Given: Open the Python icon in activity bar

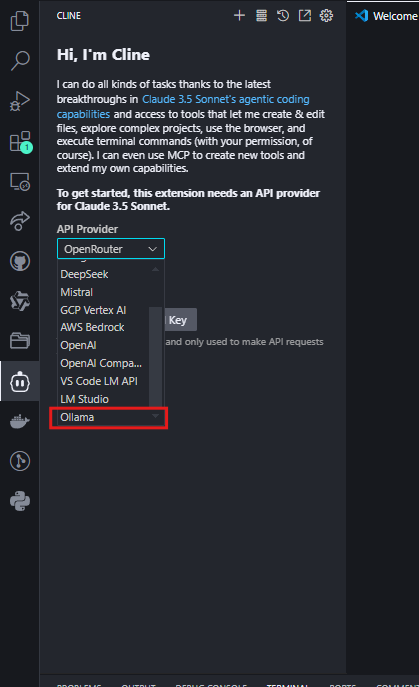Looking at the screenshot, I should pyautogui.click(x=20, y=501).
